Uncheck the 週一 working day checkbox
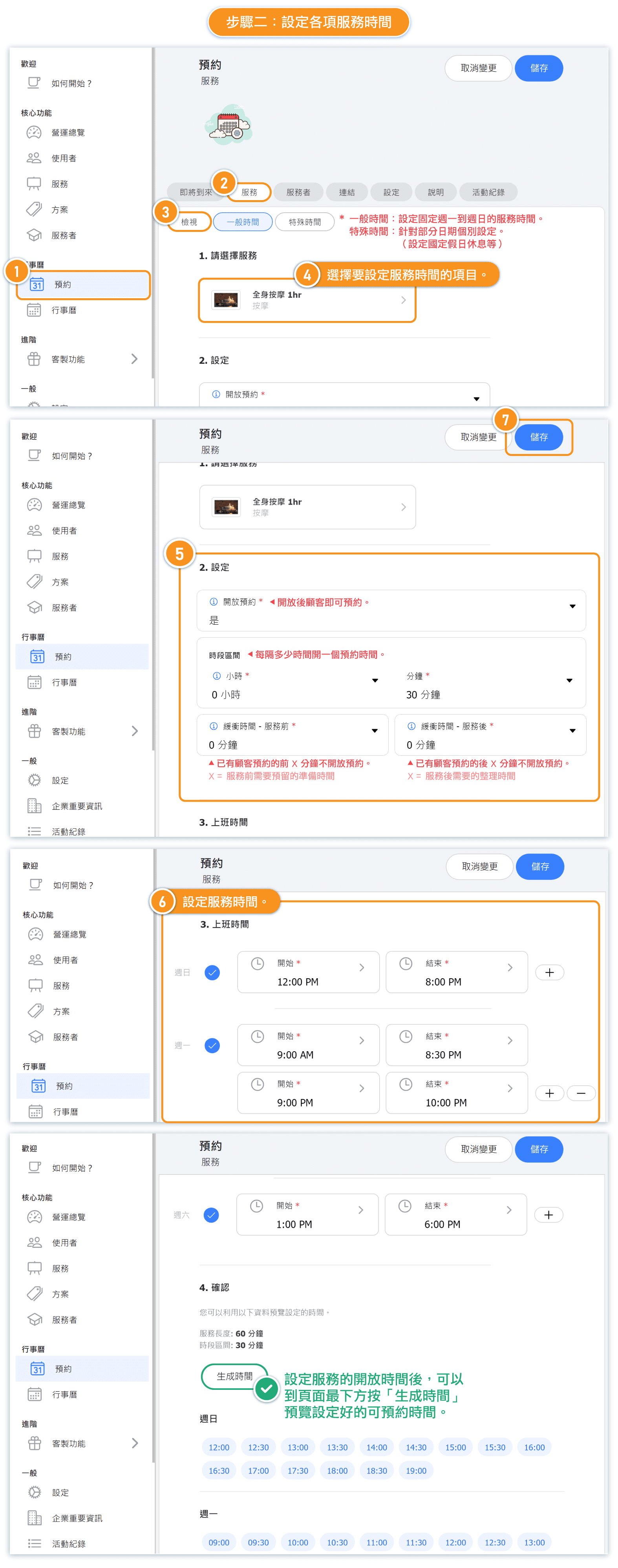Viewport: 618px width, 1568px height. (212, 1046)
